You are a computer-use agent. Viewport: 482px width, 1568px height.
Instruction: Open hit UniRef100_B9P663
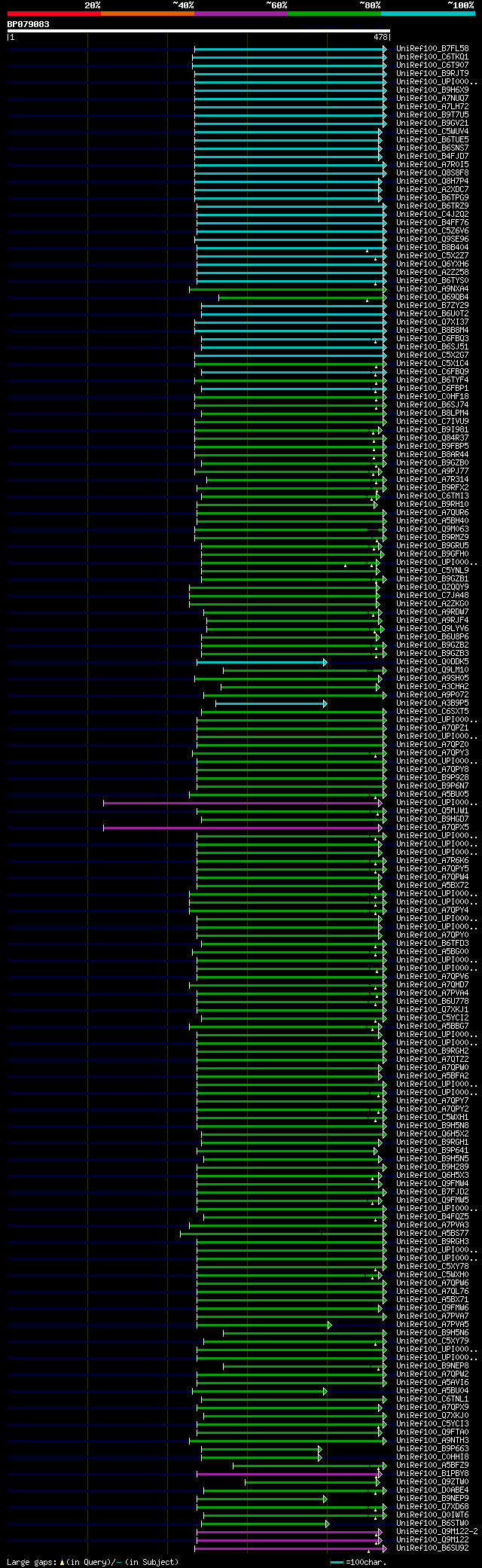pyautogui.click(x=432, y=1448)
